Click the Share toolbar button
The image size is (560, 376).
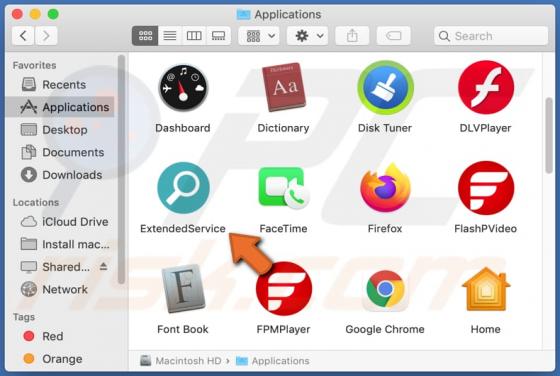tap(352, 36)
